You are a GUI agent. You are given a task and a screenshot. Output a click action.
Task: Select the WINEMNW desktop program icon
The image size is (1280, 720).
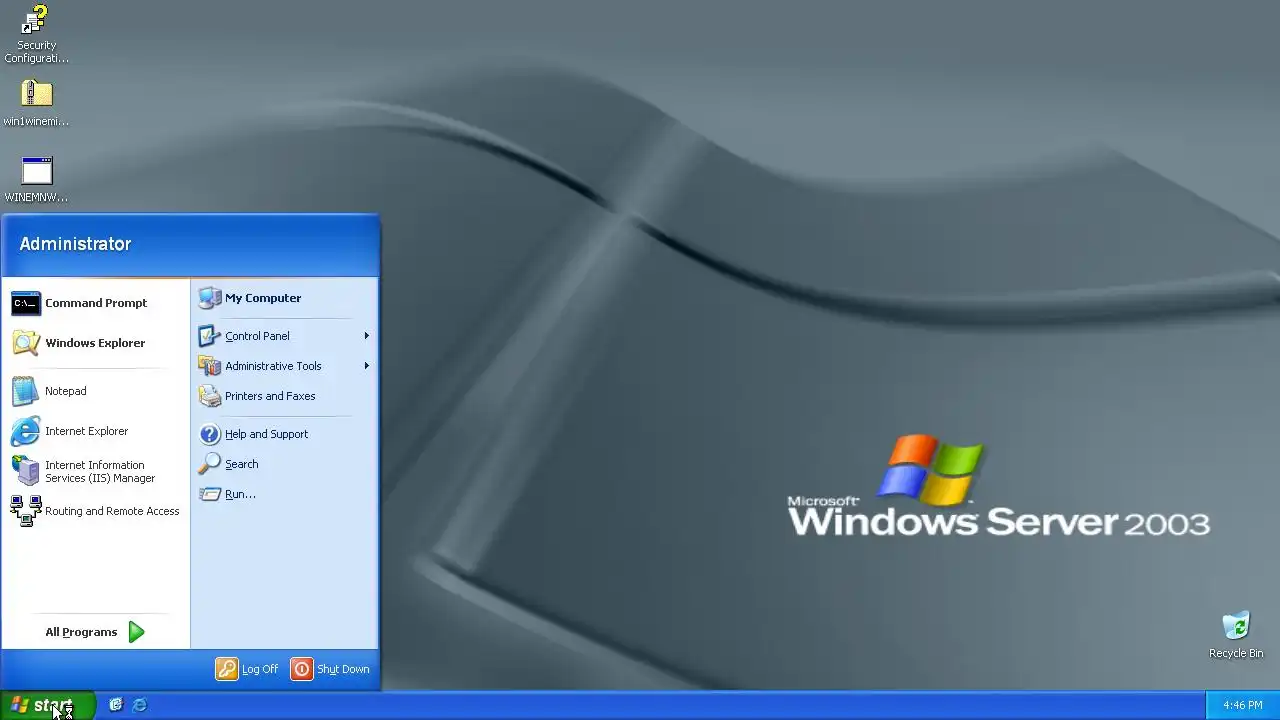tap(36, 171)
